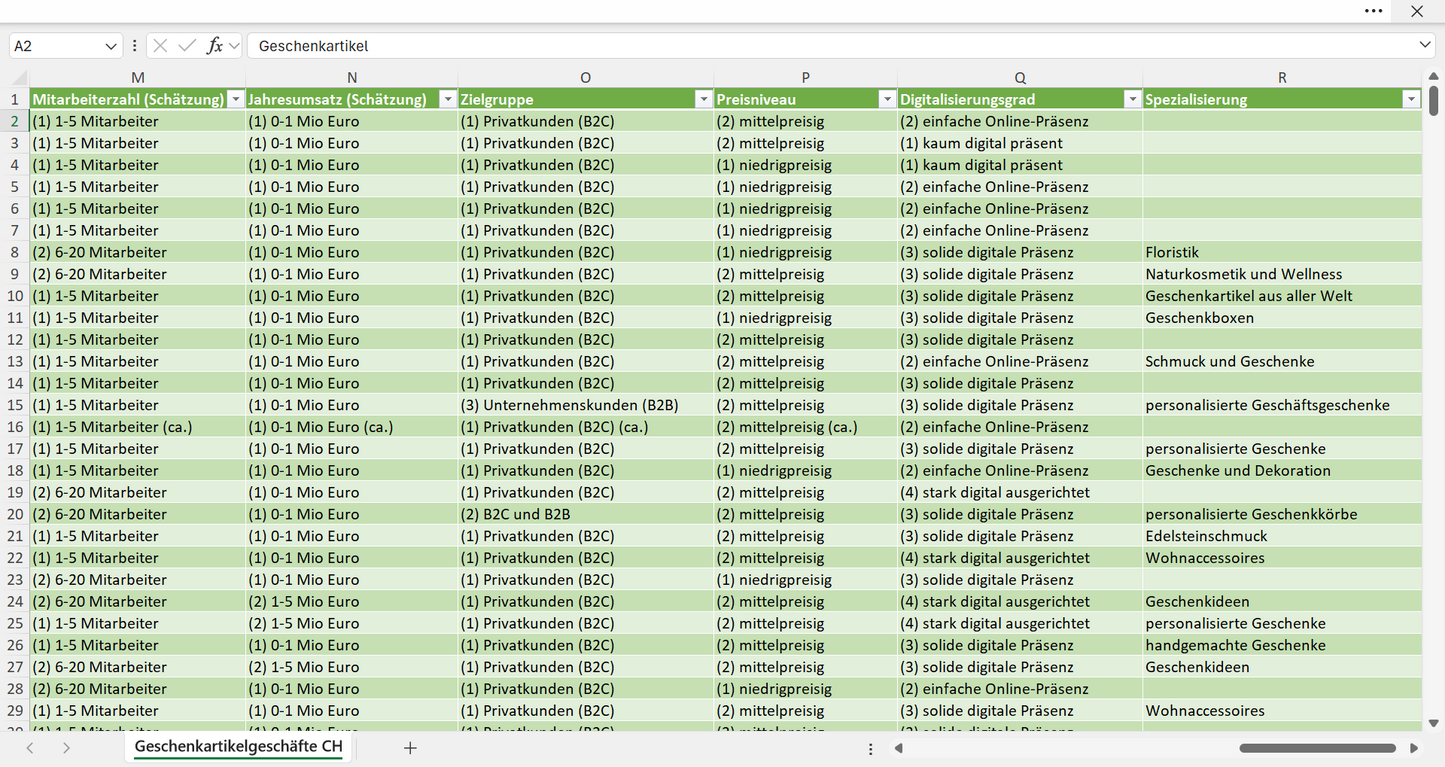Open the Mitarbeiterzahl filter dropdown

(236, 99)
